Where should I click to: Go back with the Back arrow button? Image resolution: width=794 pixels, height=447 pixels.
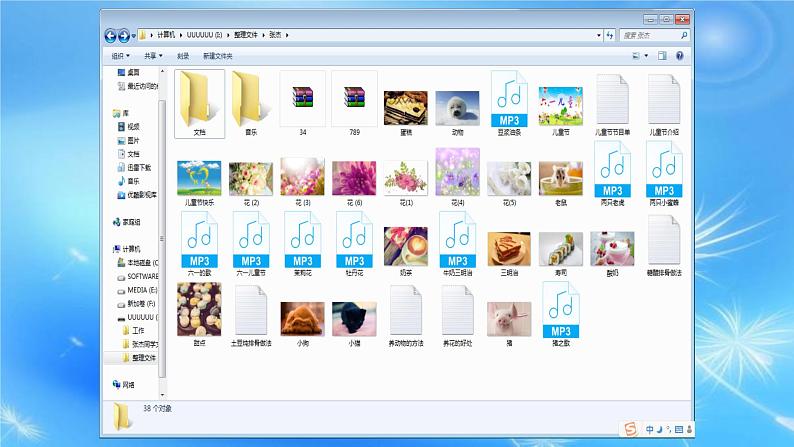click(110, 35)
